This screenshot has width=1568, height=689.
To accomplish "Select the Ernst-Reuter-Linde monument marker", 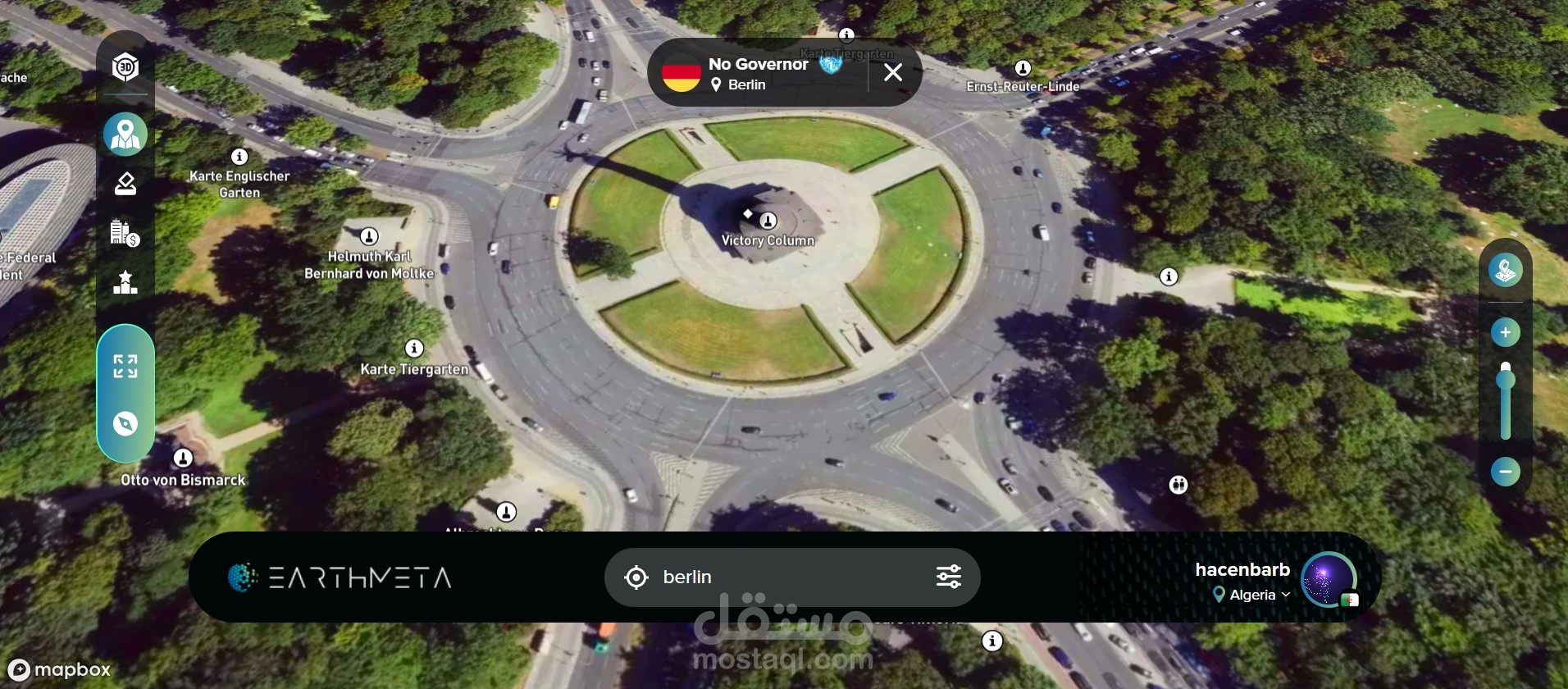I will [1023, 67].
